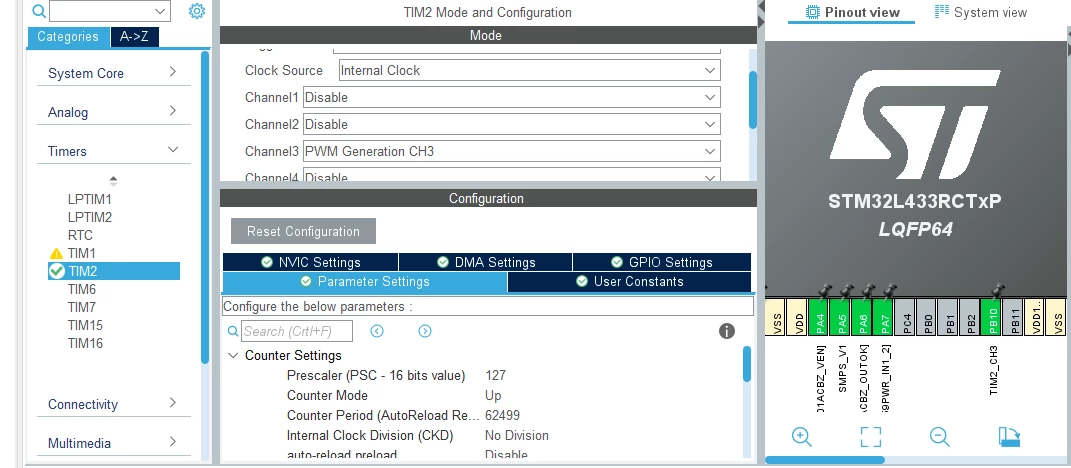
Task: Open the User Constants tab
Action: click(629, 281)
